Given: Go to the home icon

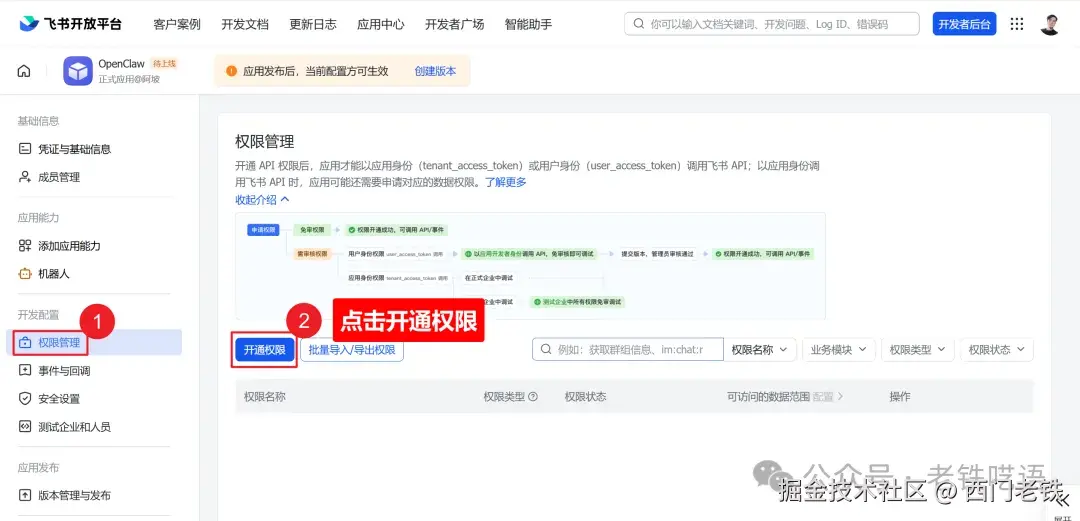Looking at the screenshot, I should [24, 71].
